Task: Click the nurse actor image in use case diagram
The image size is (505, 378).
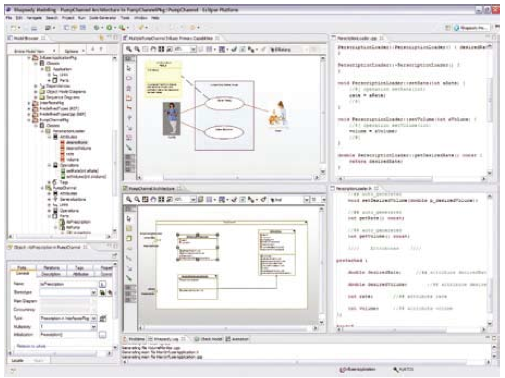Action: click(171, 119)
